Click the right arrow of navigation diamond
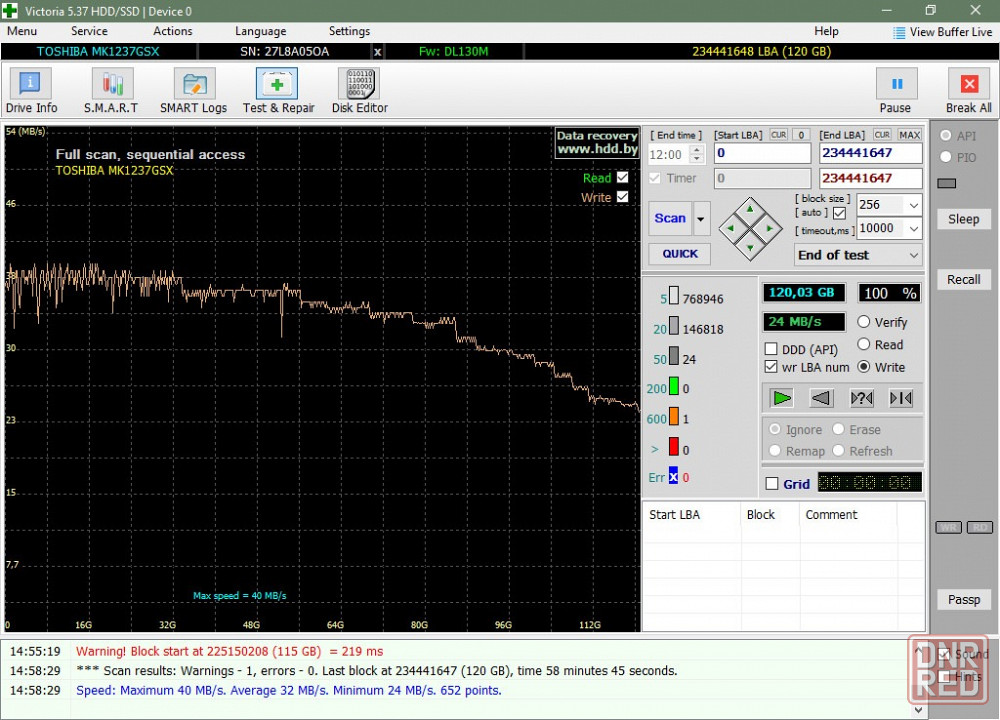Image resolution: width=1000 pixels, height=720 pixels. tap(770, 228)
